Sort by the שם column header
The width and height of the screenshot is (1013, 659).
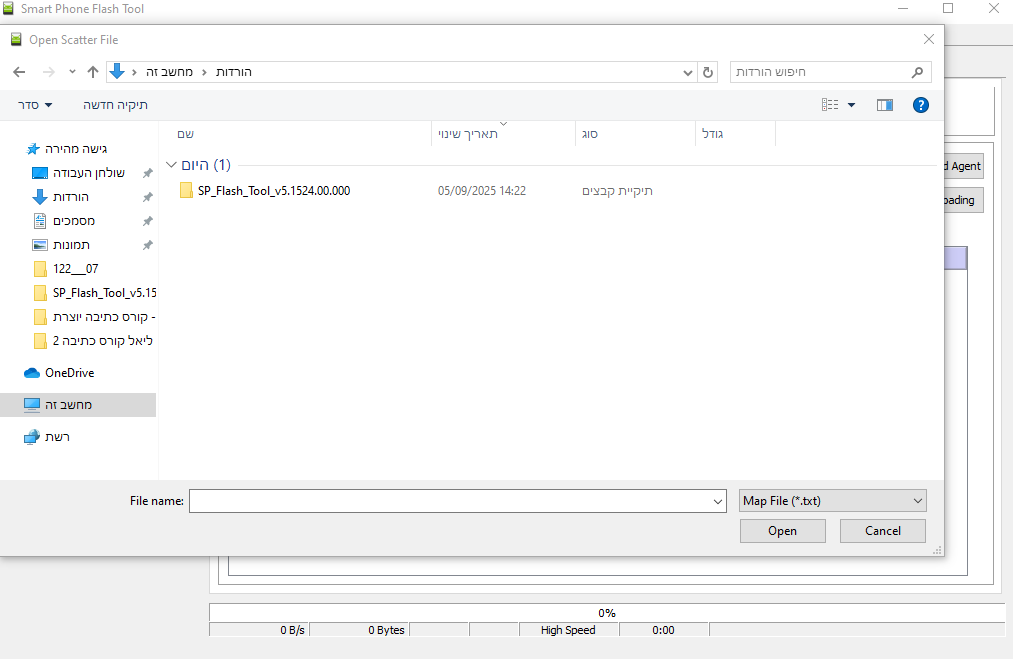295,134
